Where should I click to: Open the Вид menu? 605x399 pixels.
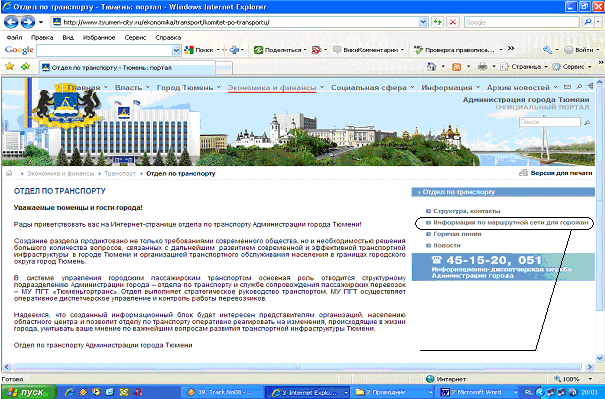[x=68, y=37]
